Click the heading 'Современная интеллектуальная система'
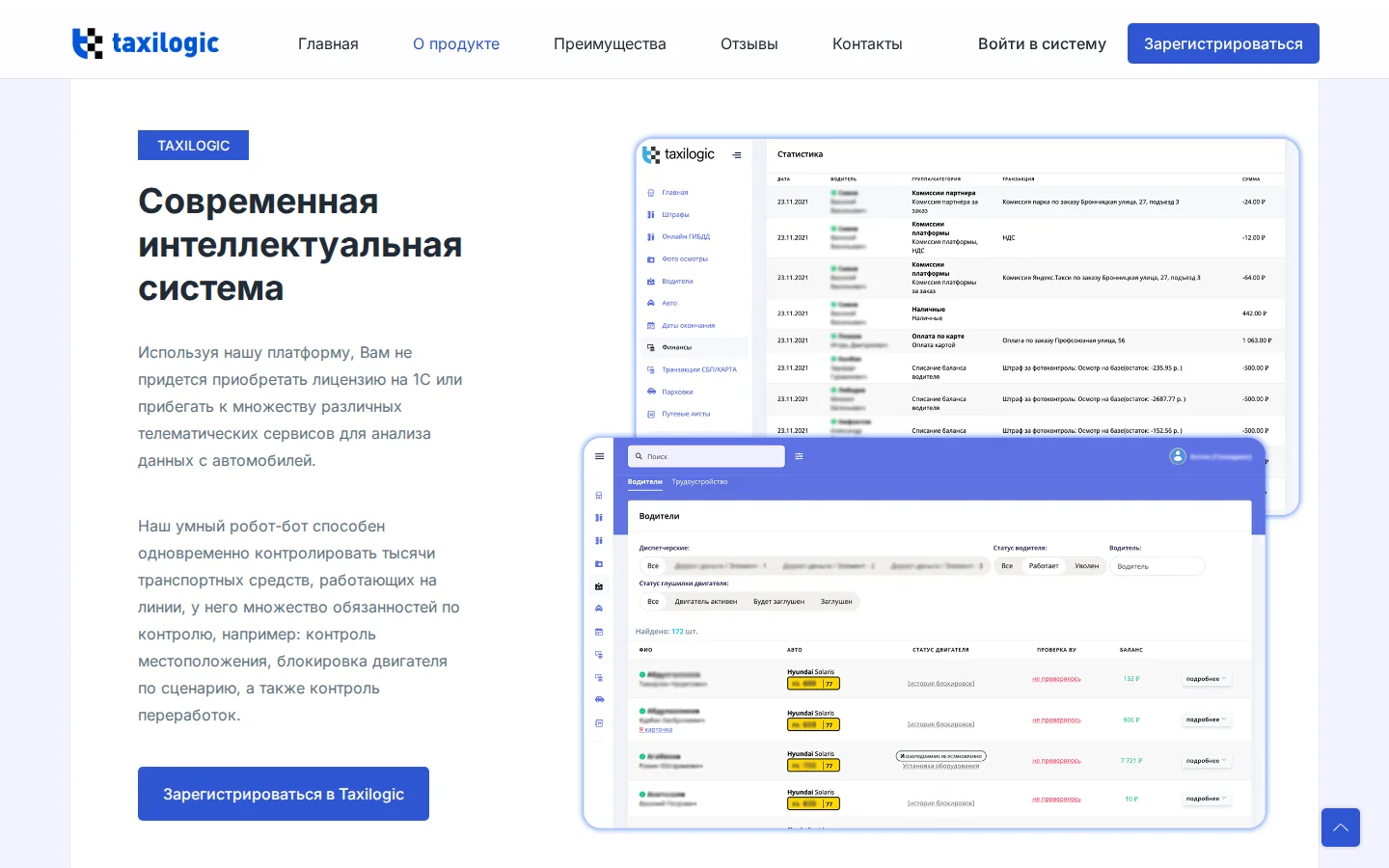 300,245
